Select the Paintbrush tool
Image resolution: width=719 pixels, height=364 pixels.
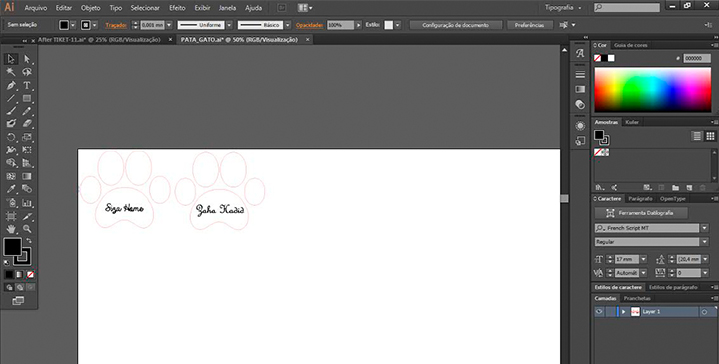(11, 111)
